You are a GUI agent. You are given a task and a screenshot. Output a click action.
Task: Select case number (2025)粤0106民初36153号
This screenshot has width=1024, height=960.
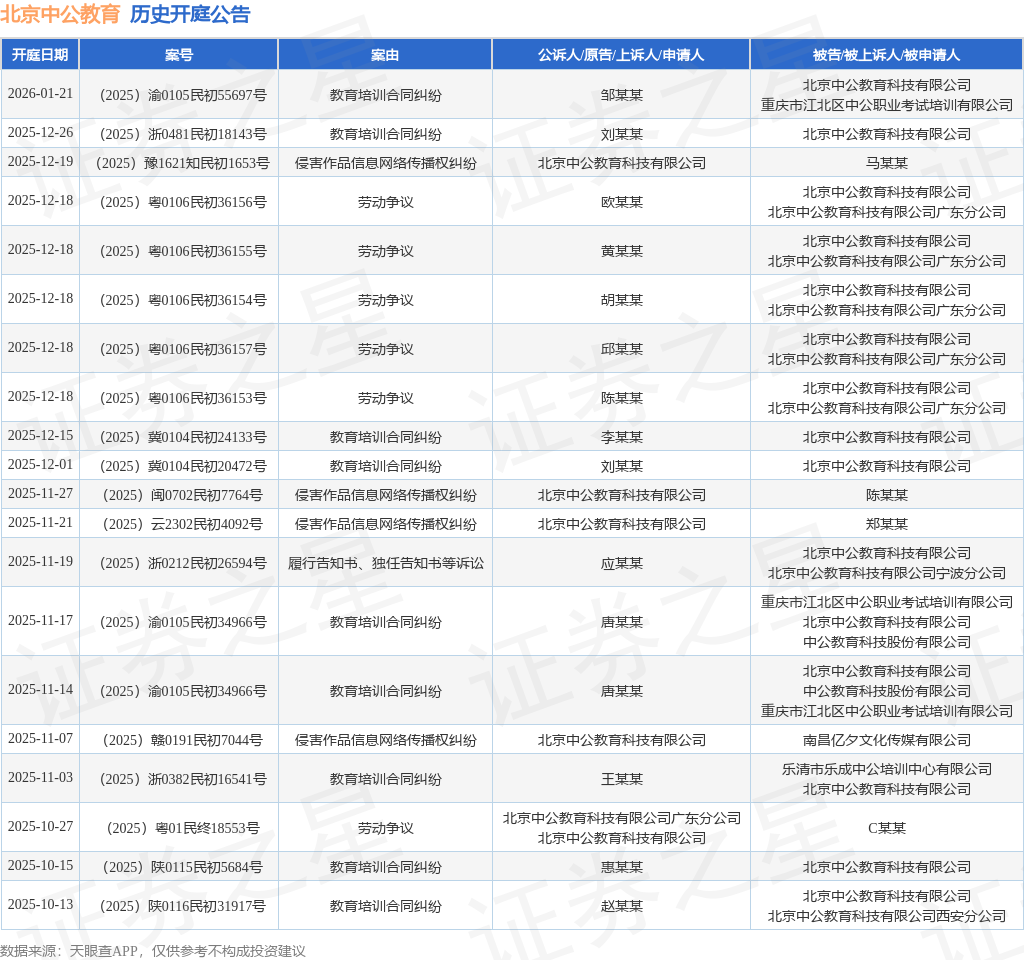[183, 398]
